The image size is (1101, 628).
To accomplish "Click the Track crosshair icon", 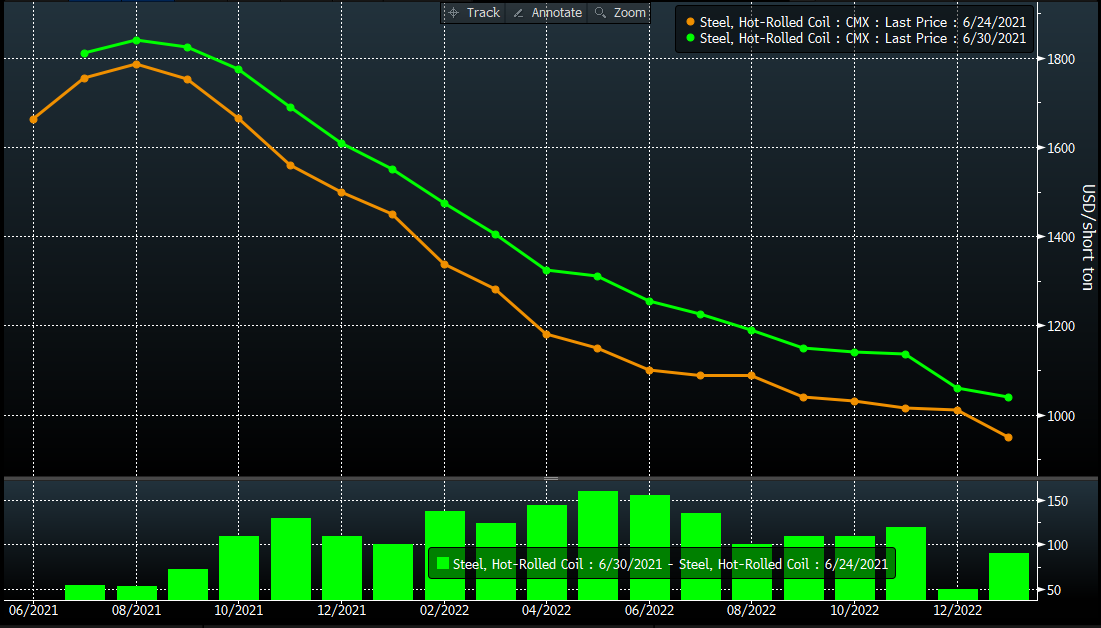I will [x=453, y=13].
